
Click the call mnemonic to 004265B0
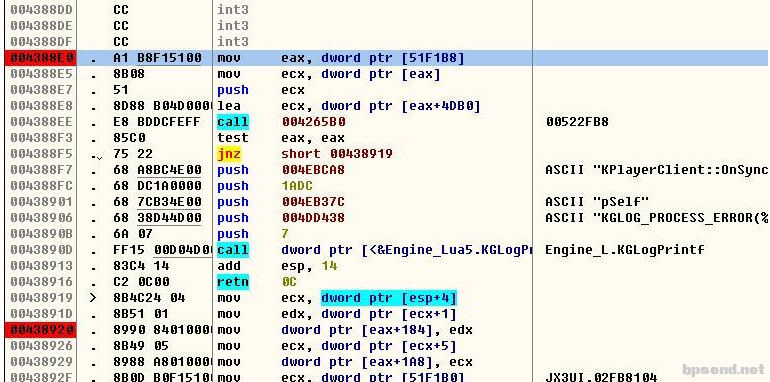(233, 122)
